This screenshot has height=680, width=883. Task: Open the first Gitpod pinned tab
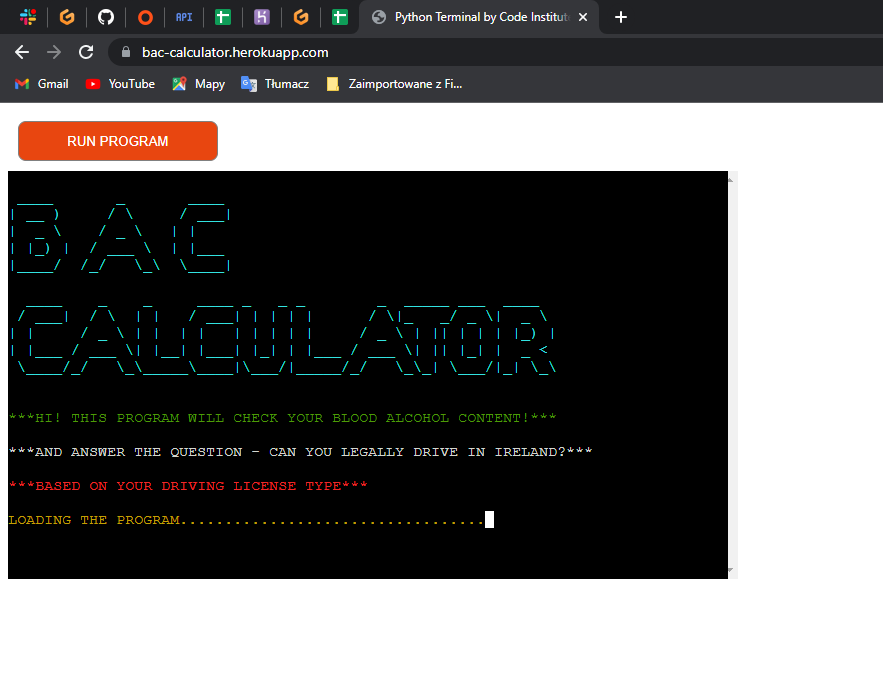point(67,17)
